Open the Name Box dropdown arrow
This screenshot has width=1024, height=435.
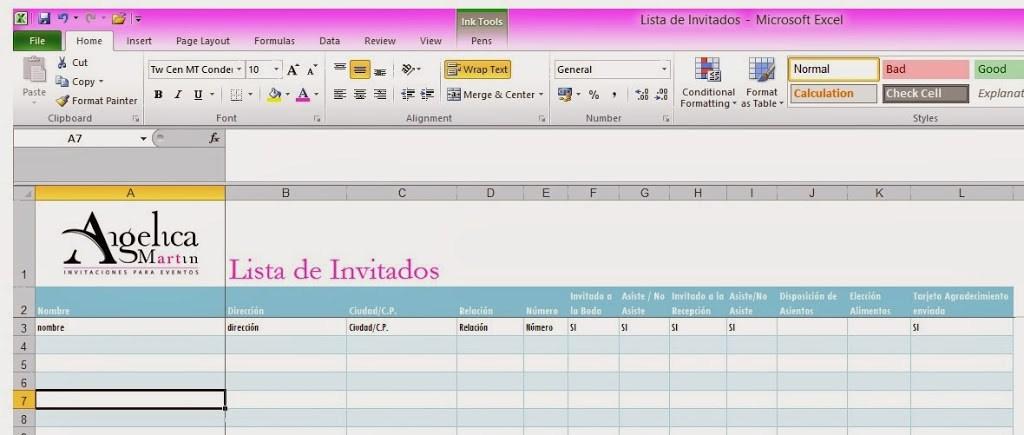143,139
